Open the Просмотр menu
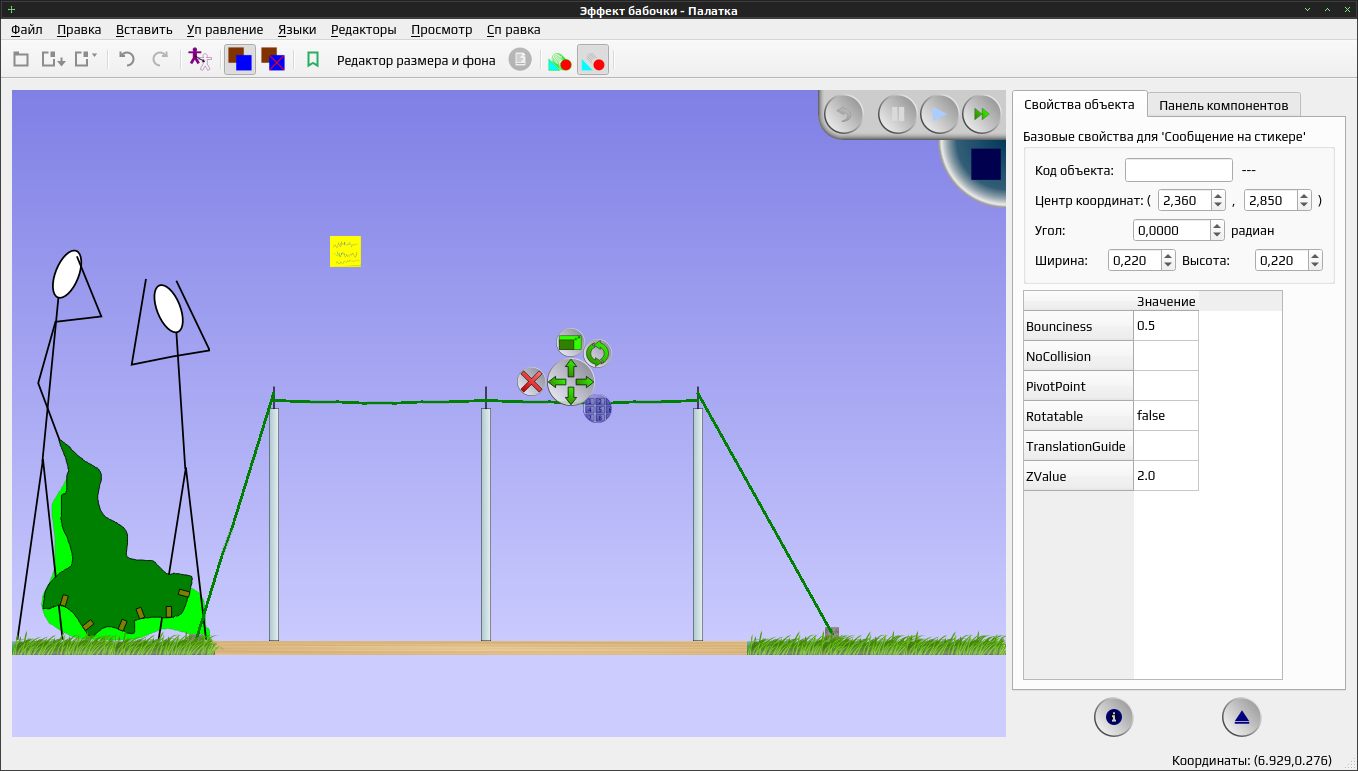The height and width of the screenshot is (771, 1358). click(442, 29)
